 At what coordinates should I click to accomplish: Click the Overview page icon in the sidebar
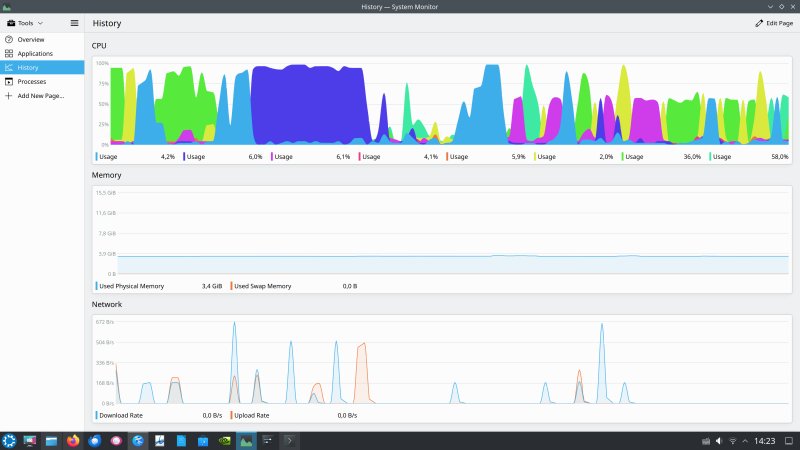tap(9, 39)
